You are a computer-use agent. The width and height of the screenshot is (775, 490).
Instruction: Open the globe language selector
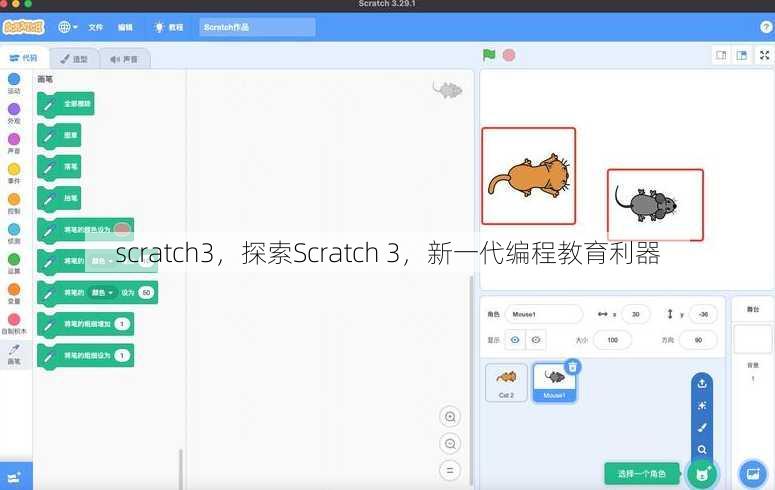point(68,27)
